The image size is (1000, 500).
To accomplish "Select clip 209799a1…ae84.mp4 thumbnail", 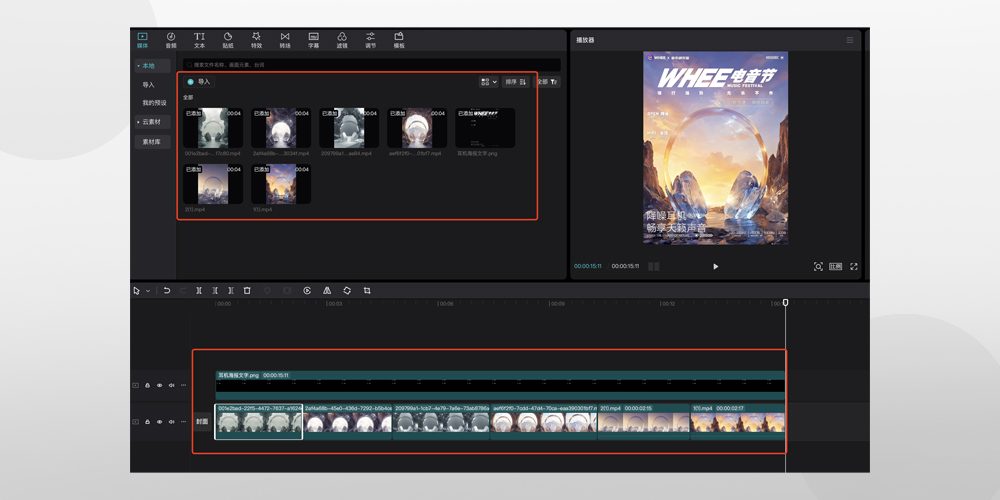I will tap(349, 128).
